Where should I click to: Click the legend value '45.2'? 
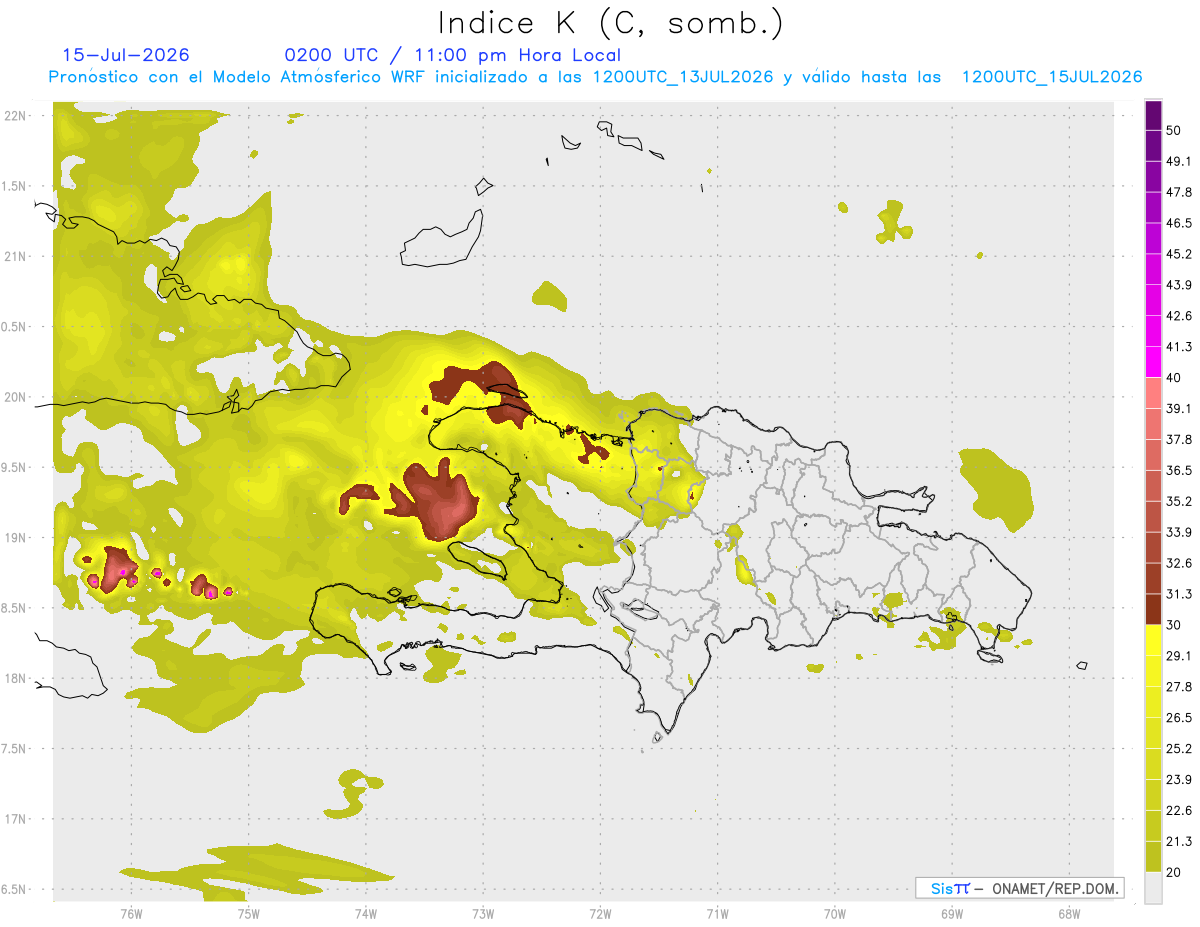[x=1179, y=254]
